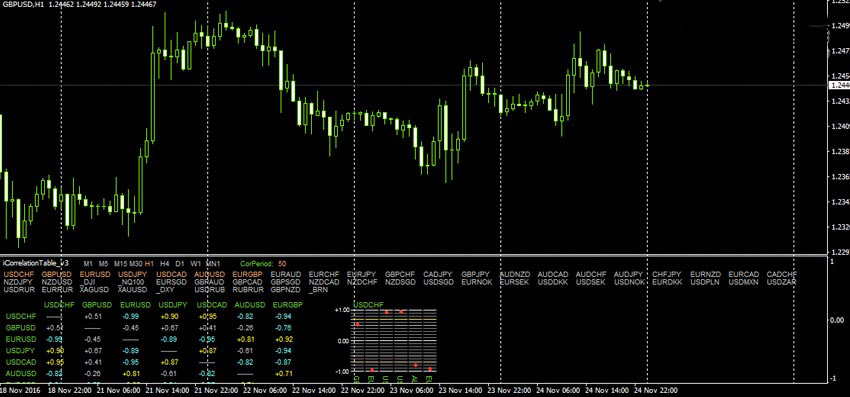Viewport: 850px width, 397px height.
Task: Click the CorPeriod value 50
Action: click(x=282, y=263)
